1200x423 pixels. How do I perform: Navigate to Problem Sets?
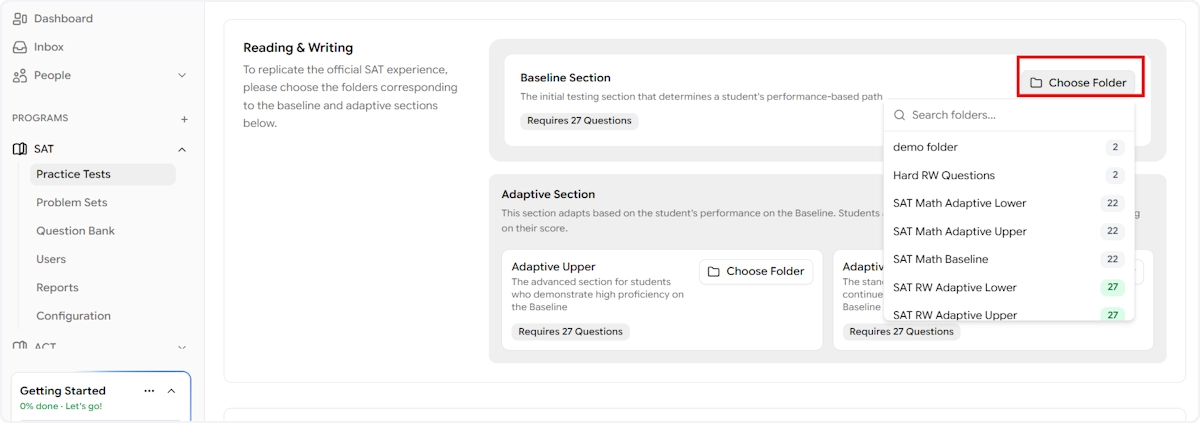click(71, 202)
